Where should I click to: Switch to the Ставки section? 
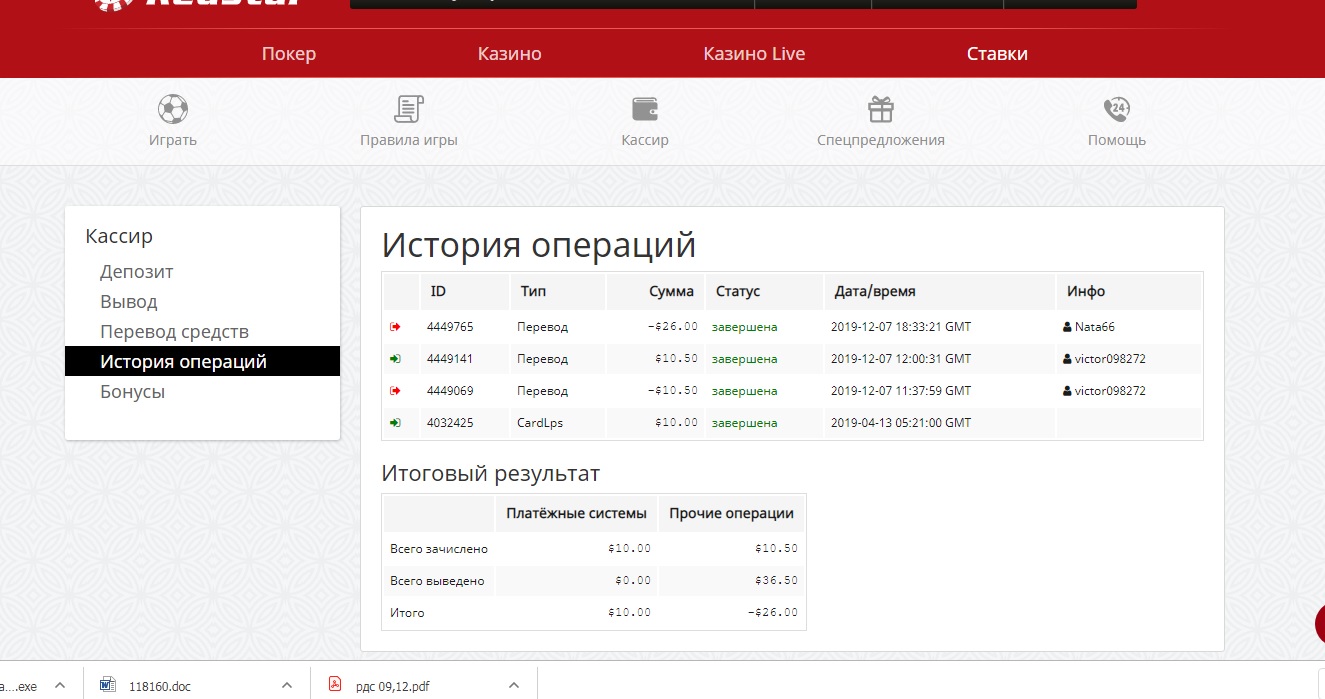997,54
